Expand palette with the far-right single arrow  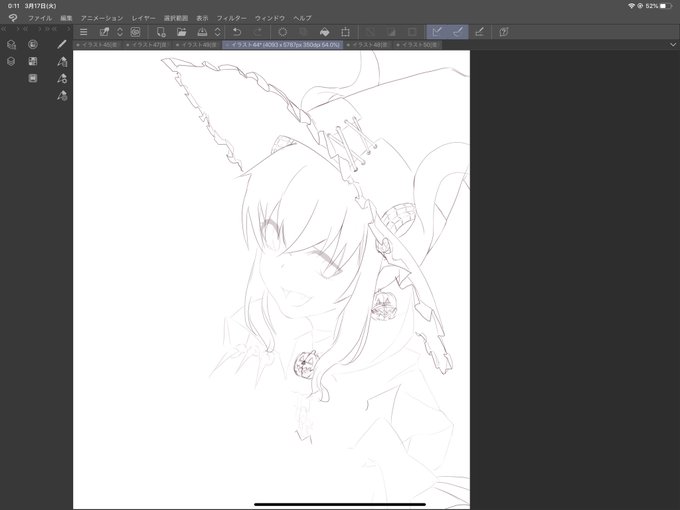click(x=69, y=29)
